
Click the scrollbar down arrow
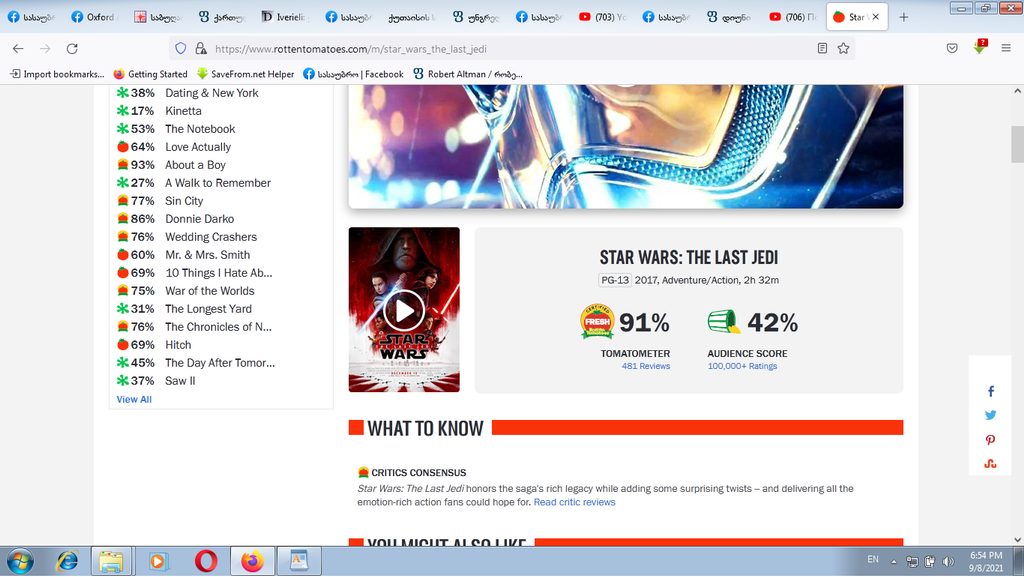[x=1017, y=540]
